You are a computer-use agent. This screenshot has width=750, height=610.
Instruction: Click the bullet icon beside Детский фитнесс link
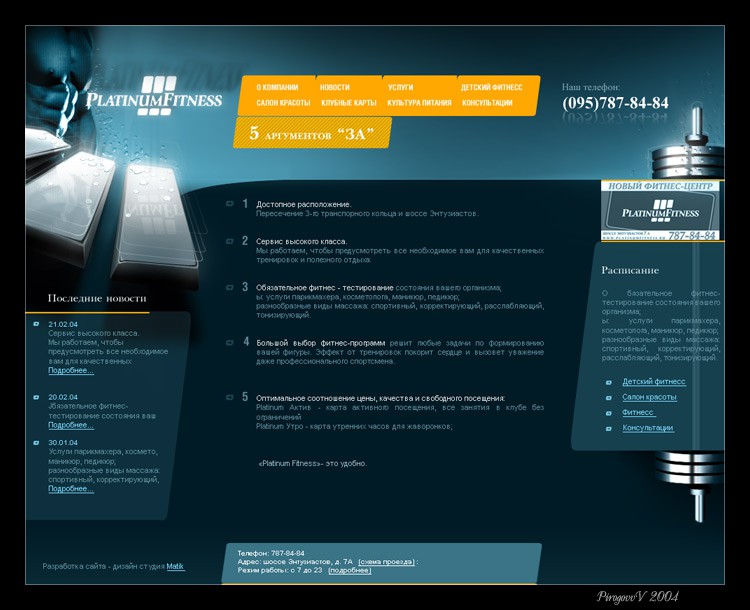pos(609,383)
